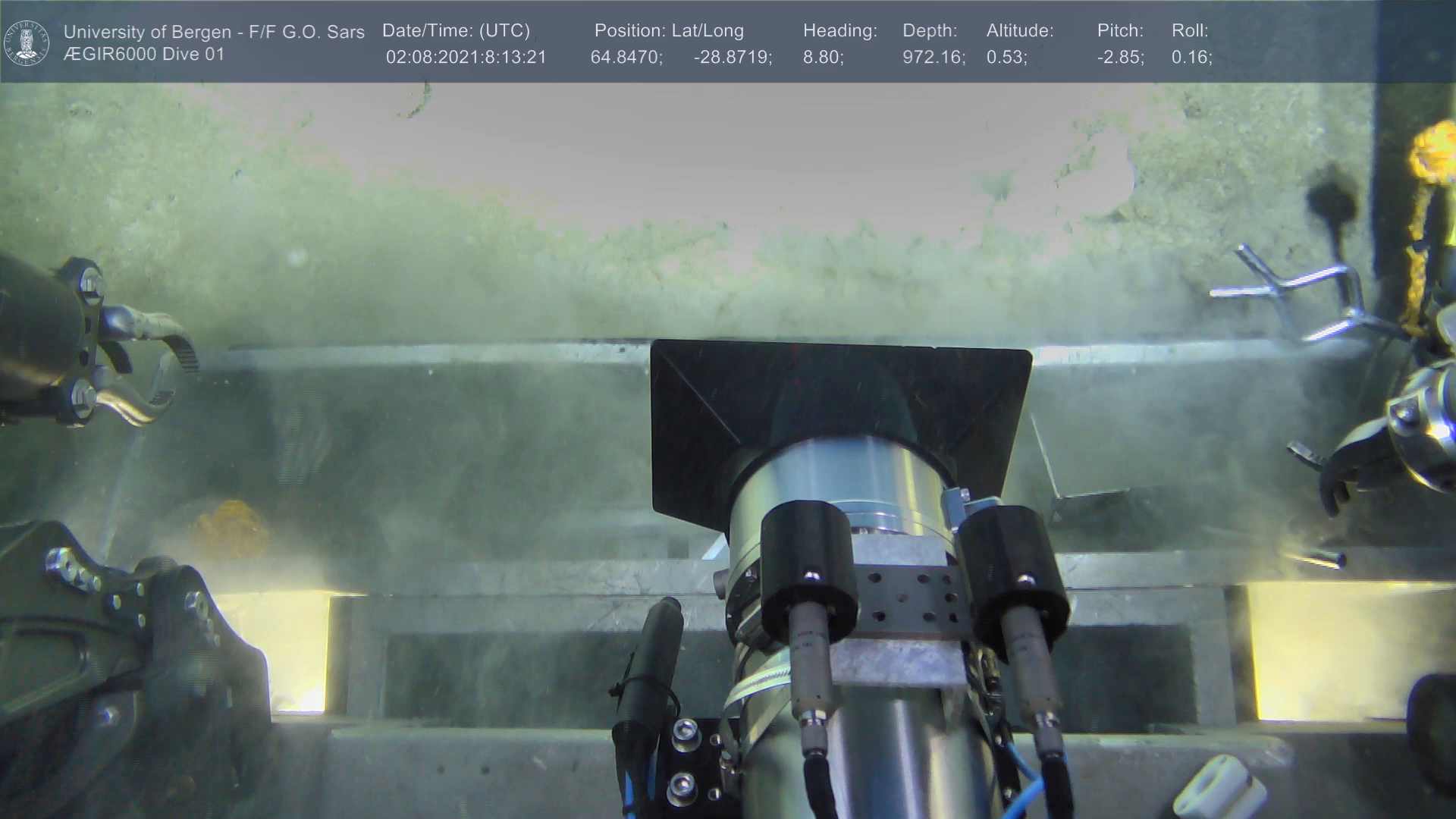The height and width of the screenshot is (819, 1456).
Task: Click the ÆGIR6000 Dive 01 label
Action: pos(144,55)
